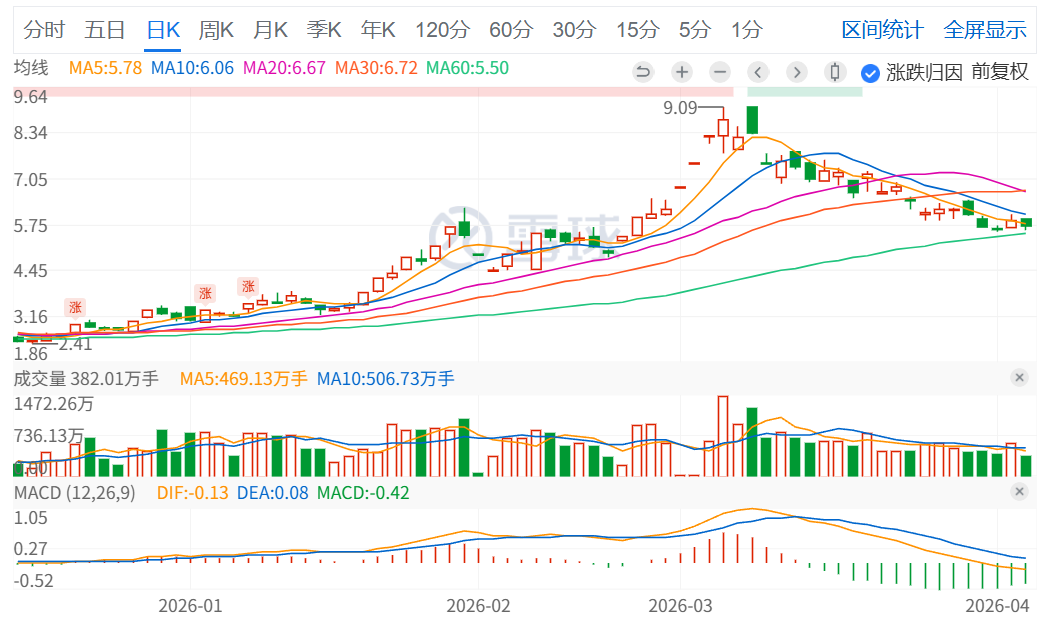Switch to the 60分 chart tab
1042x622 pixels.
tap(510, 30)
